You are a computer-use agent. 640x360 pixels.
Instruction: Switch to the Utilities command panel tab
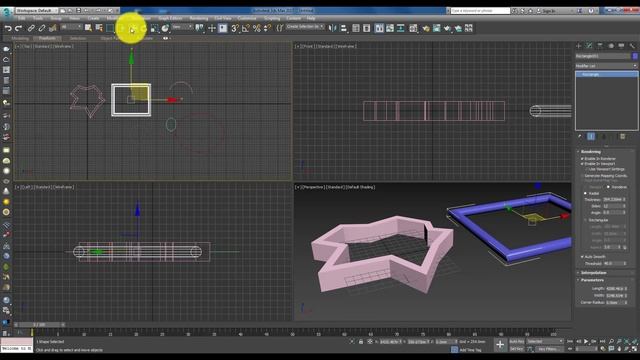(632, 46)
